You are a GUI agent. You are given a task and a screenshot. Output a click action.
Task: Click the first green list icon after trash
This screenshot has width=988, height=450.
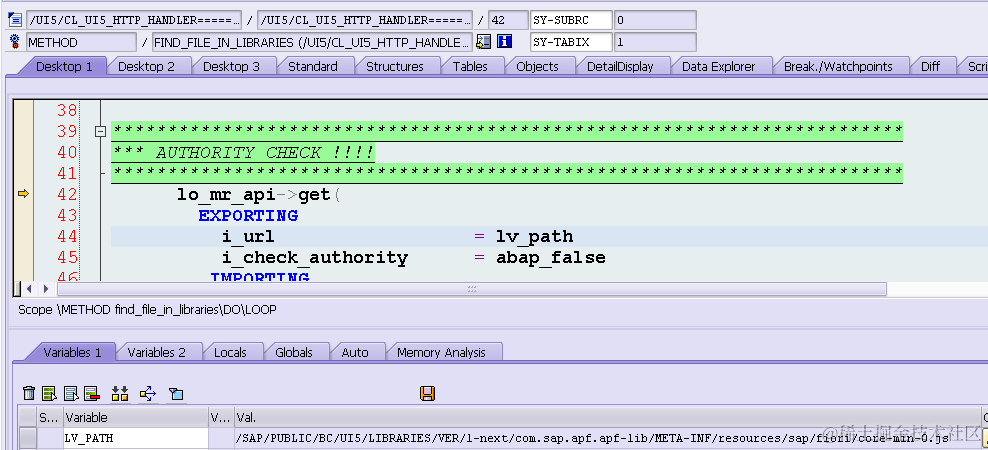click(x=50, y=394)
